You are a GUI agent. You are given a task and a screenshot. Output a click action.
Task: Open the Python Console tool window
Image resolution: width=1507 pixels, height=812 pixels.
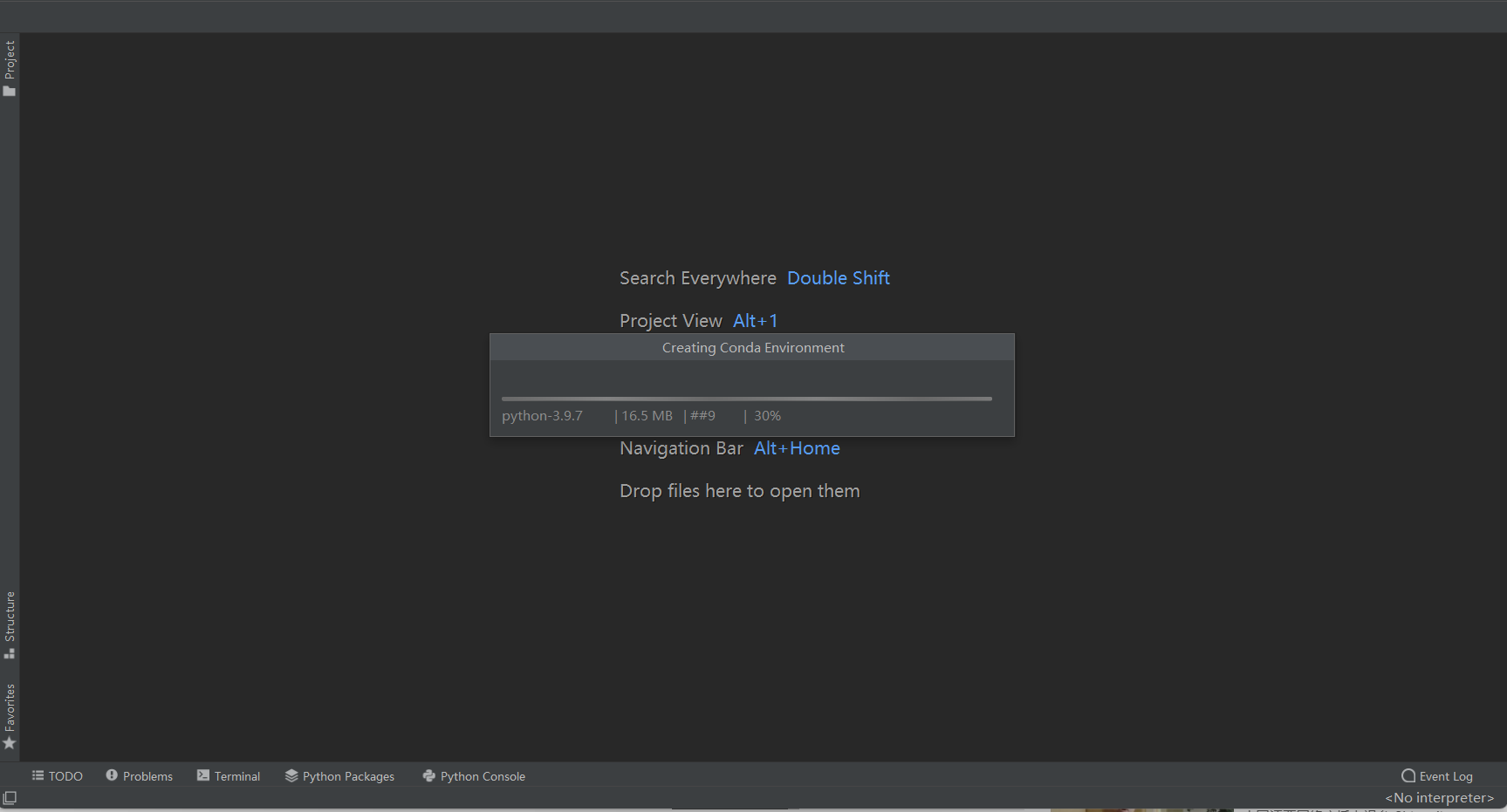tap(474, 776)
